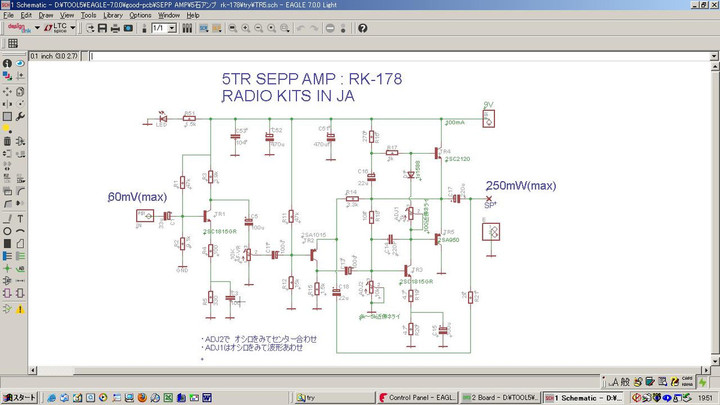This screenshot has width=720, height=405.
Task: Open Help with the question mark icon
Action: (362, 28)
